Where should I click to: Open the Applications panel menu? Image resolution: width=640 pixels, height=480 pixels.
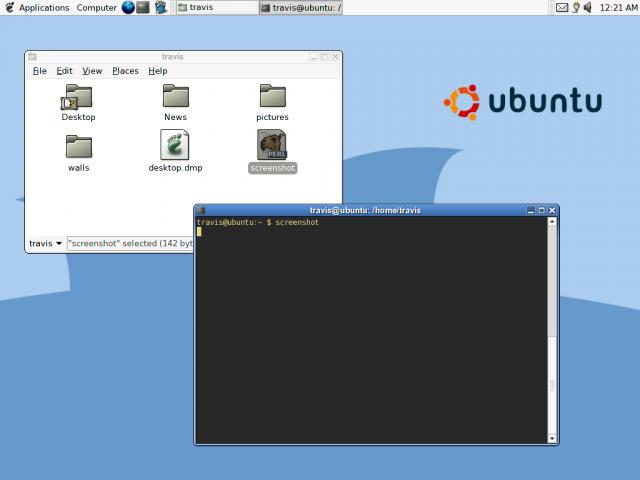(44, 8)
